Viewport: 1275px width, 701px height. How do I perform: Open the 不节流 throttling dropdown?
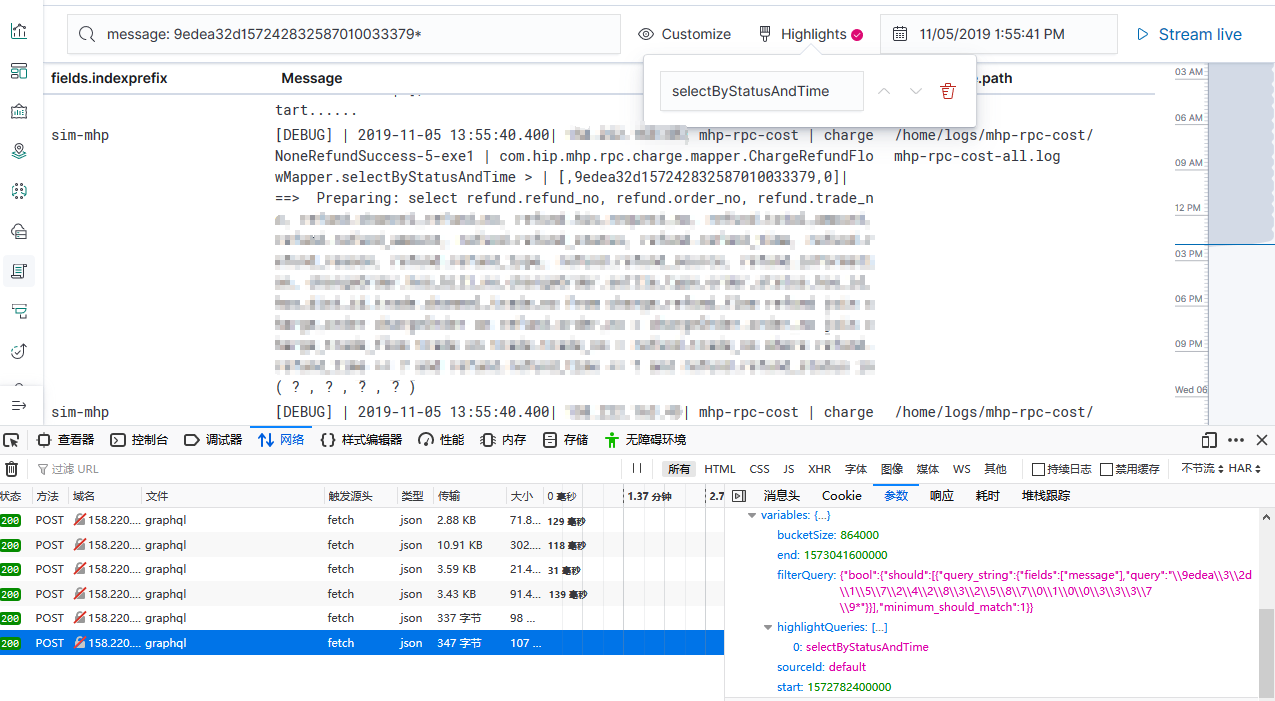1200,469
